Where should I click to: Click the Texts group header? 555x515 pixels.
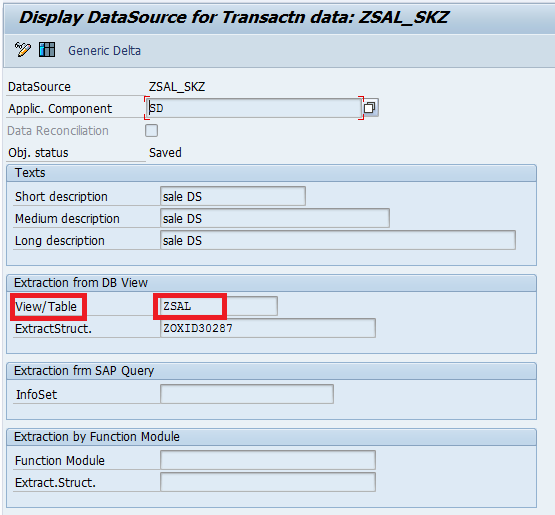pos(271,173)
